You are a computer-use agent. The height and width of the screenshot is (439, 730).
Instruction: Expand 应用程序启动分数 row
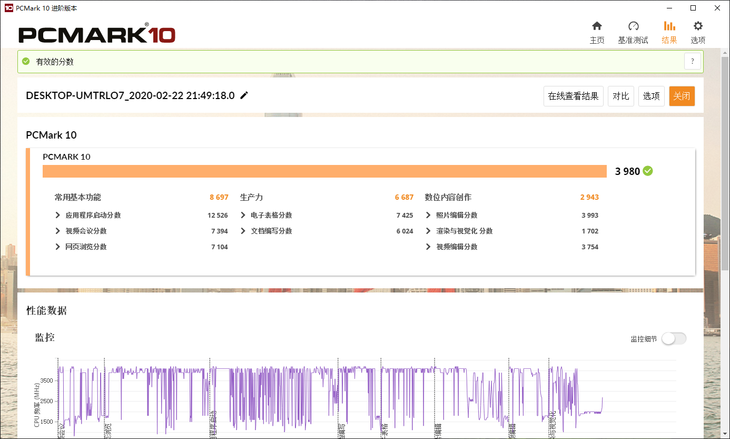coord(58,215)
